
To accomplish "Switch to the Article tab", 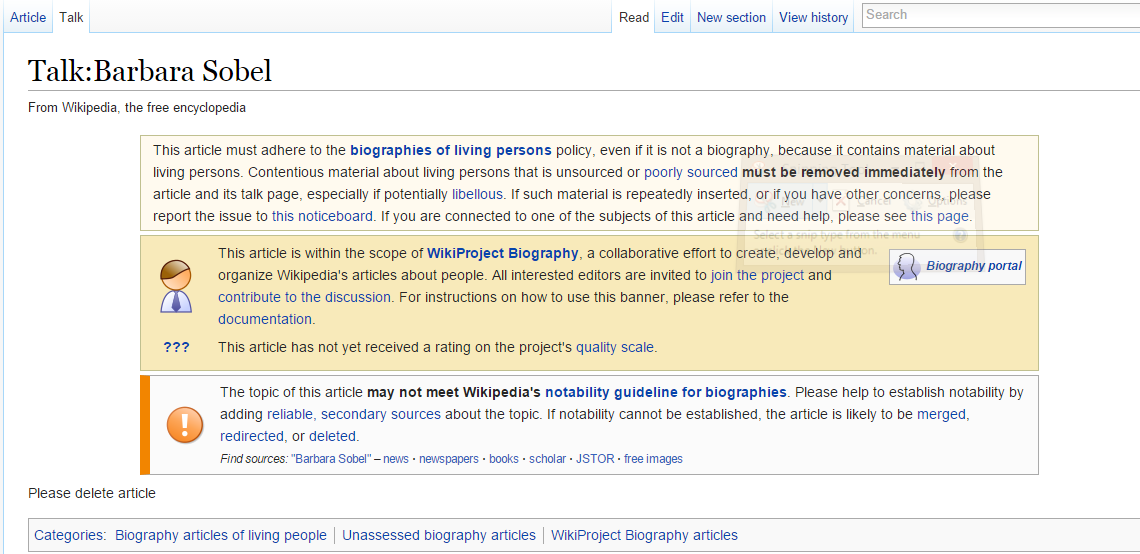I will 28,17.
